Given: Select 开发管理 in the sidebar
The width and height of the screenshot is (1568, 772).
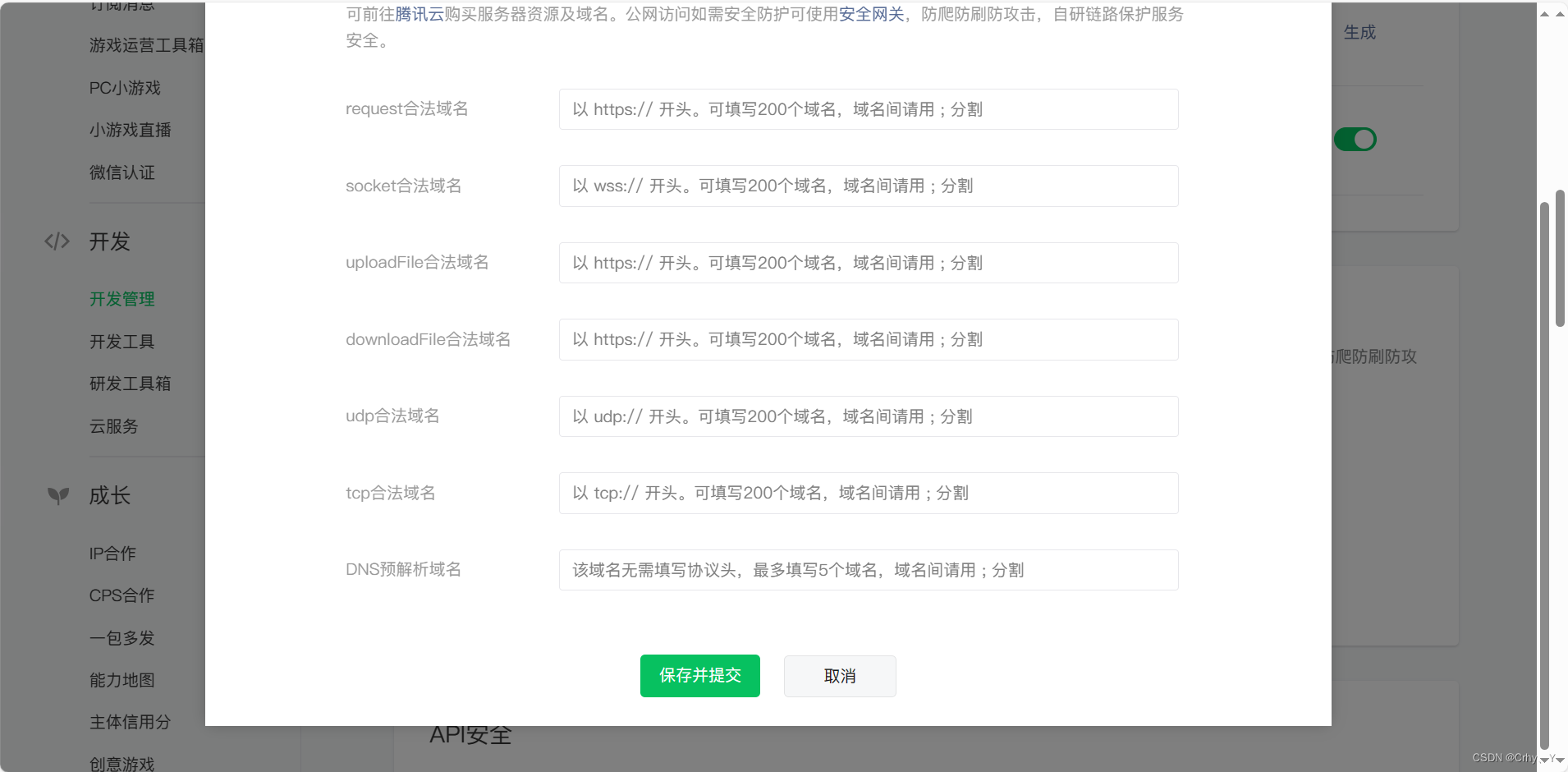Looking at the screenshot, I should tap(122, 299).
